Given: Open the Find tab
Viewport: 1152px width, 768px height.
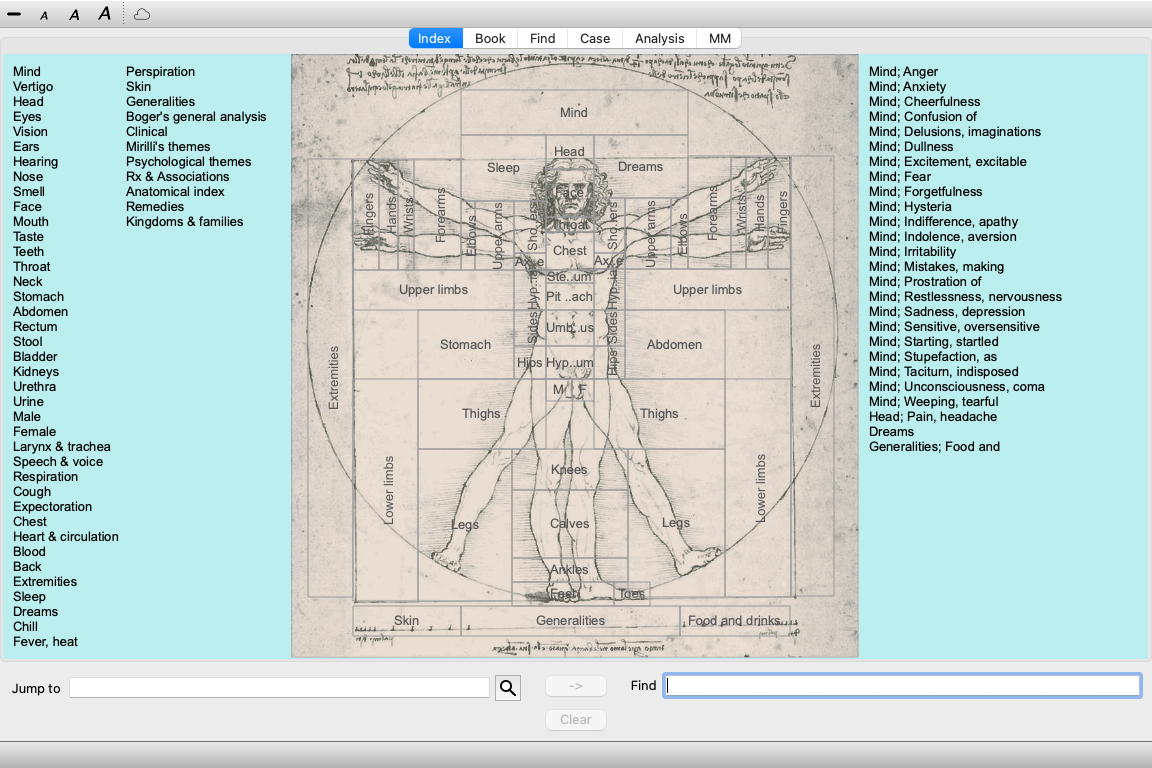Looking at the screenshot, I should 542,38.
